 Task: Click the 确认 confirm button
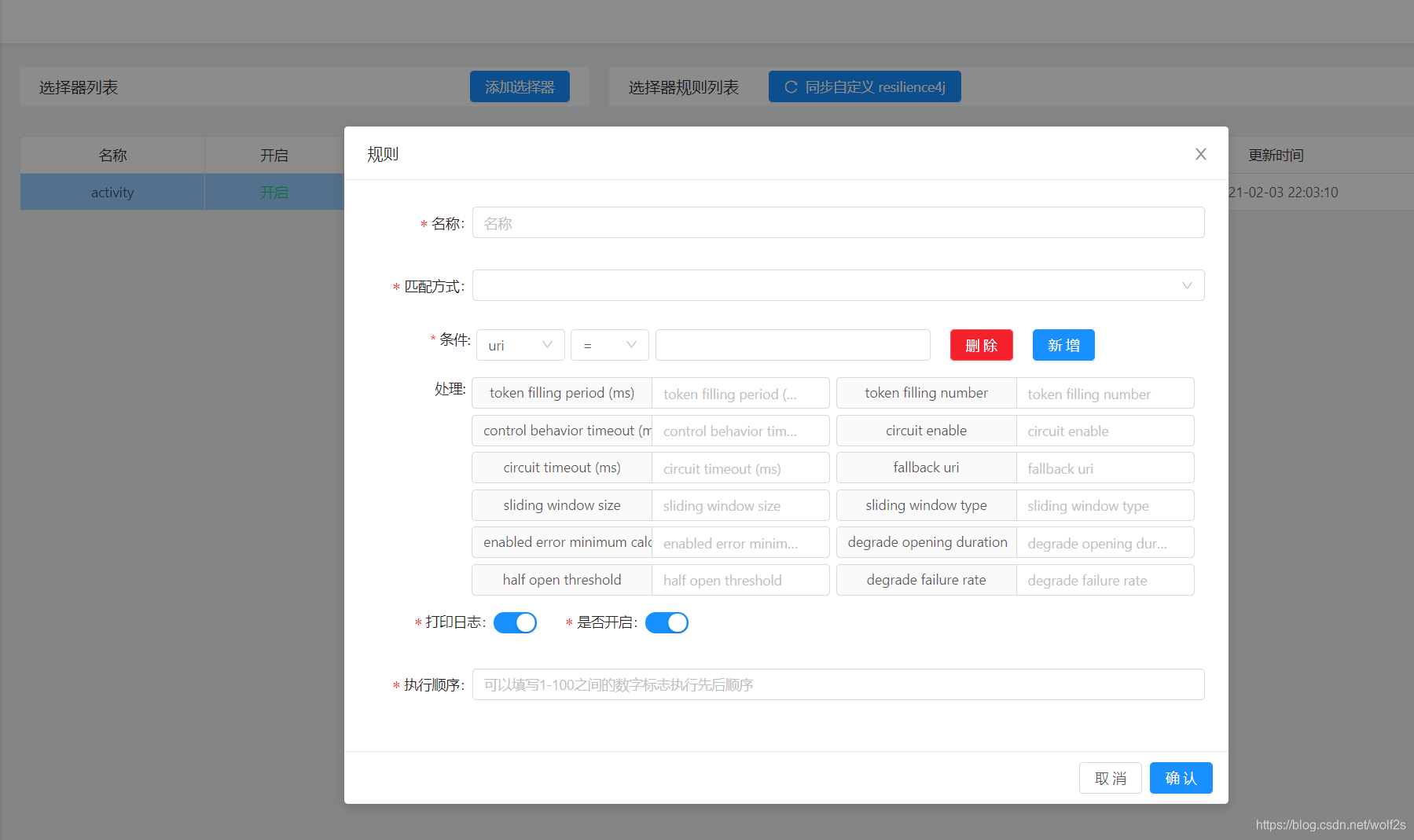click(x=1181, y=778)
